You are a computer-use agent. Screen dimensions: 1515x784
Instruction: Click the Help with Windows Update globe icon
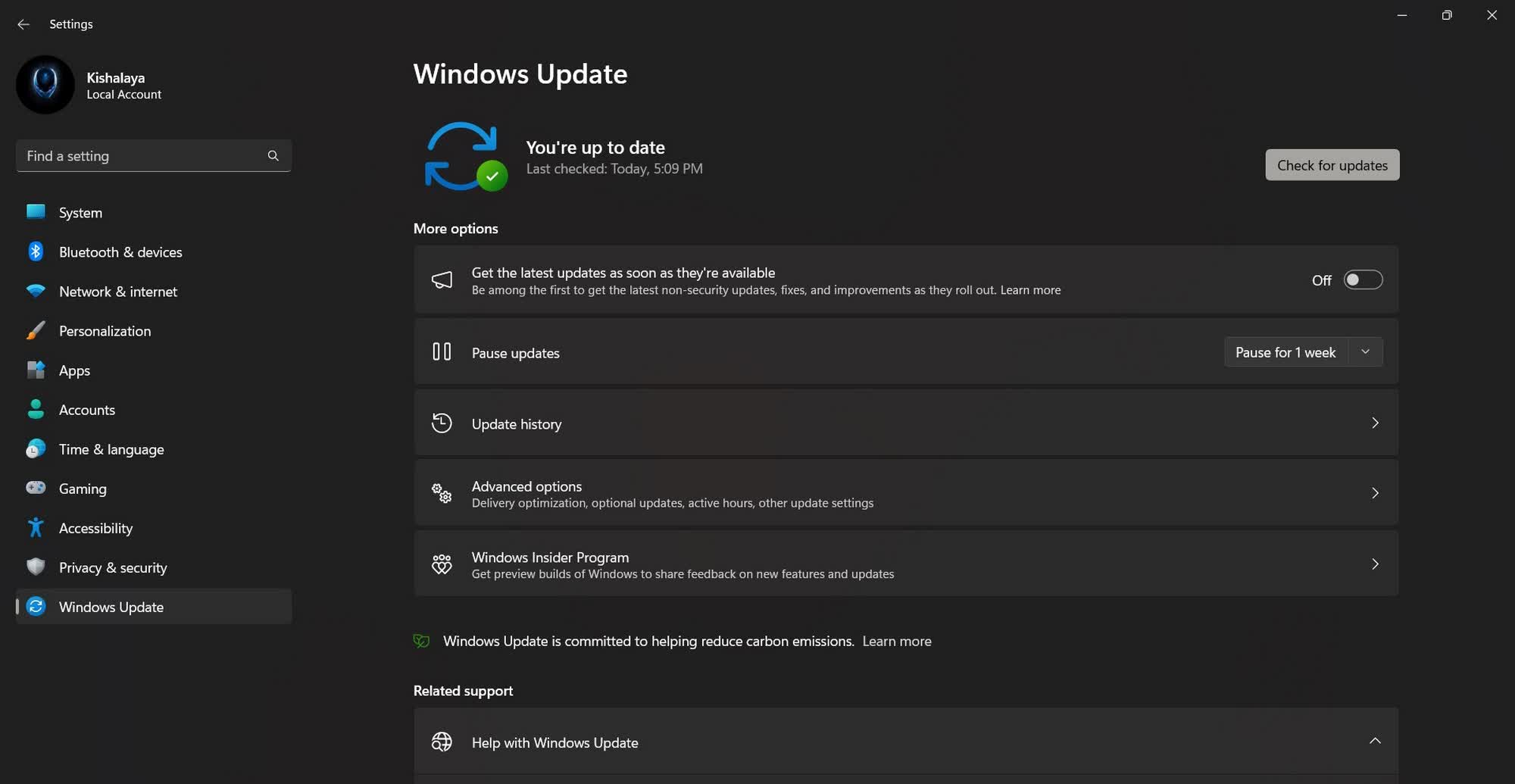442,742
